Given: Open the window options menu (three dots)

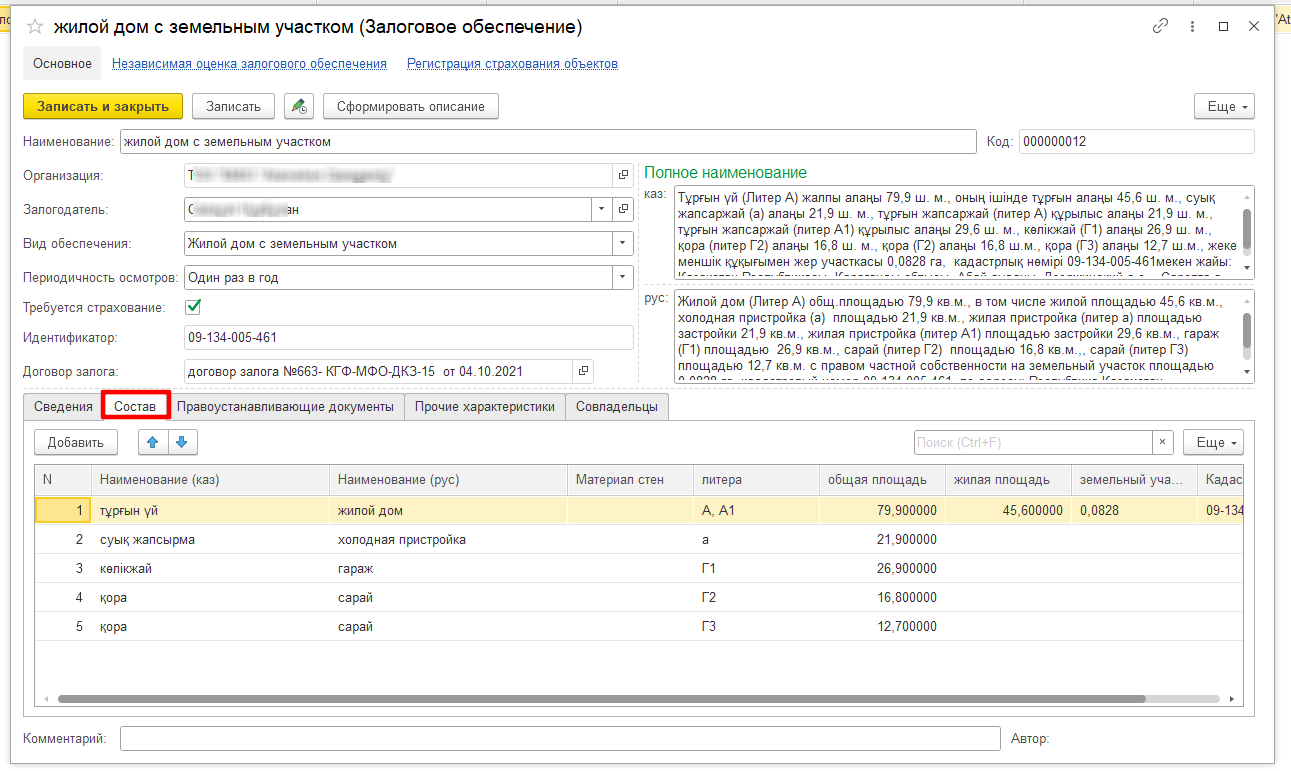Looking at the screenshot, I should click(1192, 27).
